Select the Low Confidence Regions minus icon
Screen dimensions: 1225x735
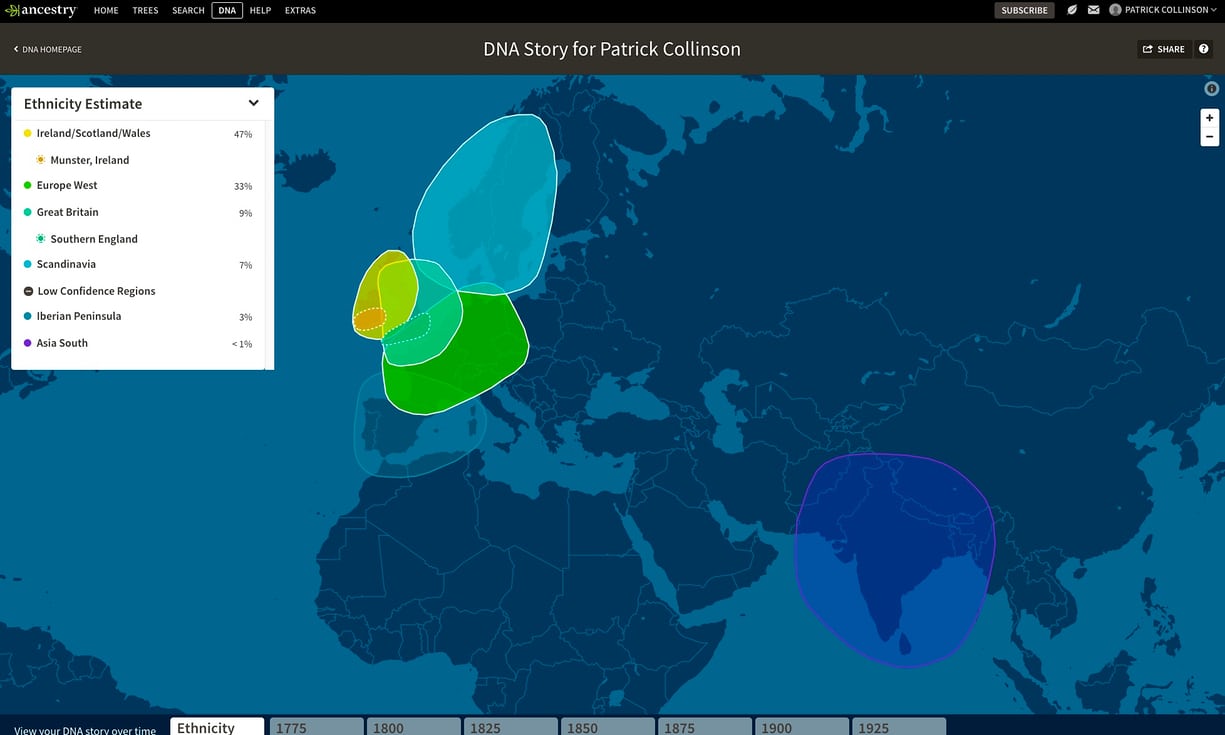click(x=26, y=290)
